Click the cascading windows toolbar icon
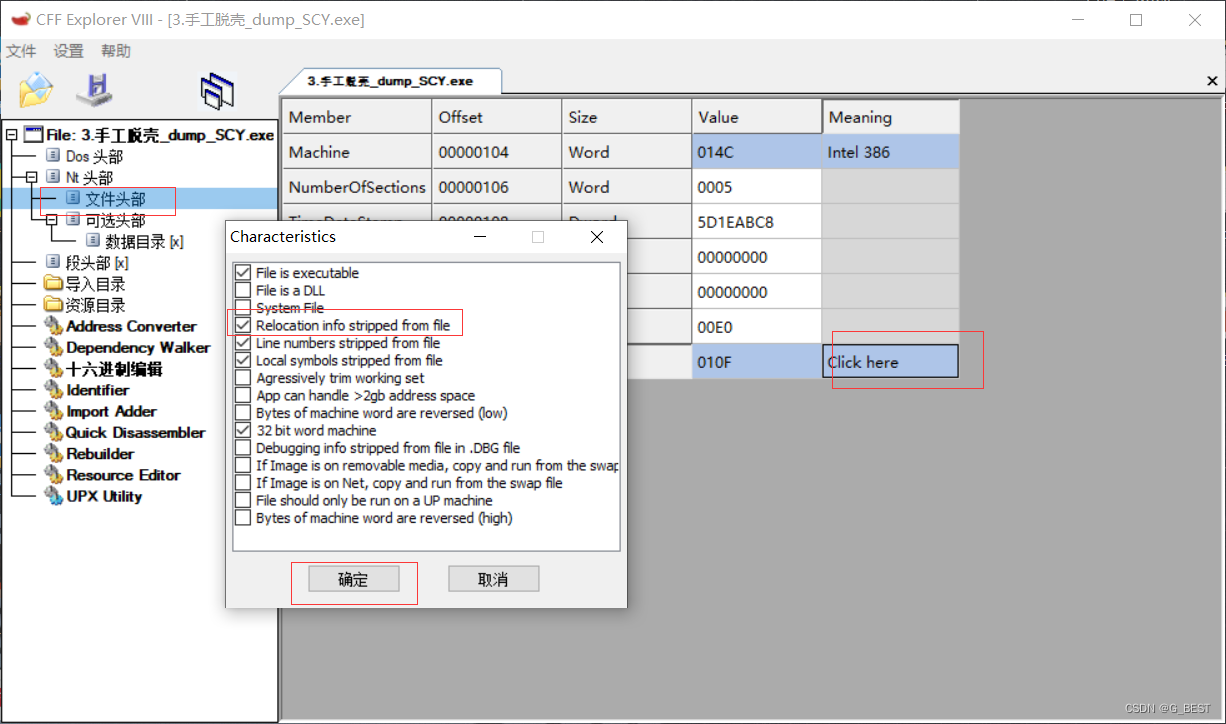This screenshot has width=1226, height=724. point(217,90)
